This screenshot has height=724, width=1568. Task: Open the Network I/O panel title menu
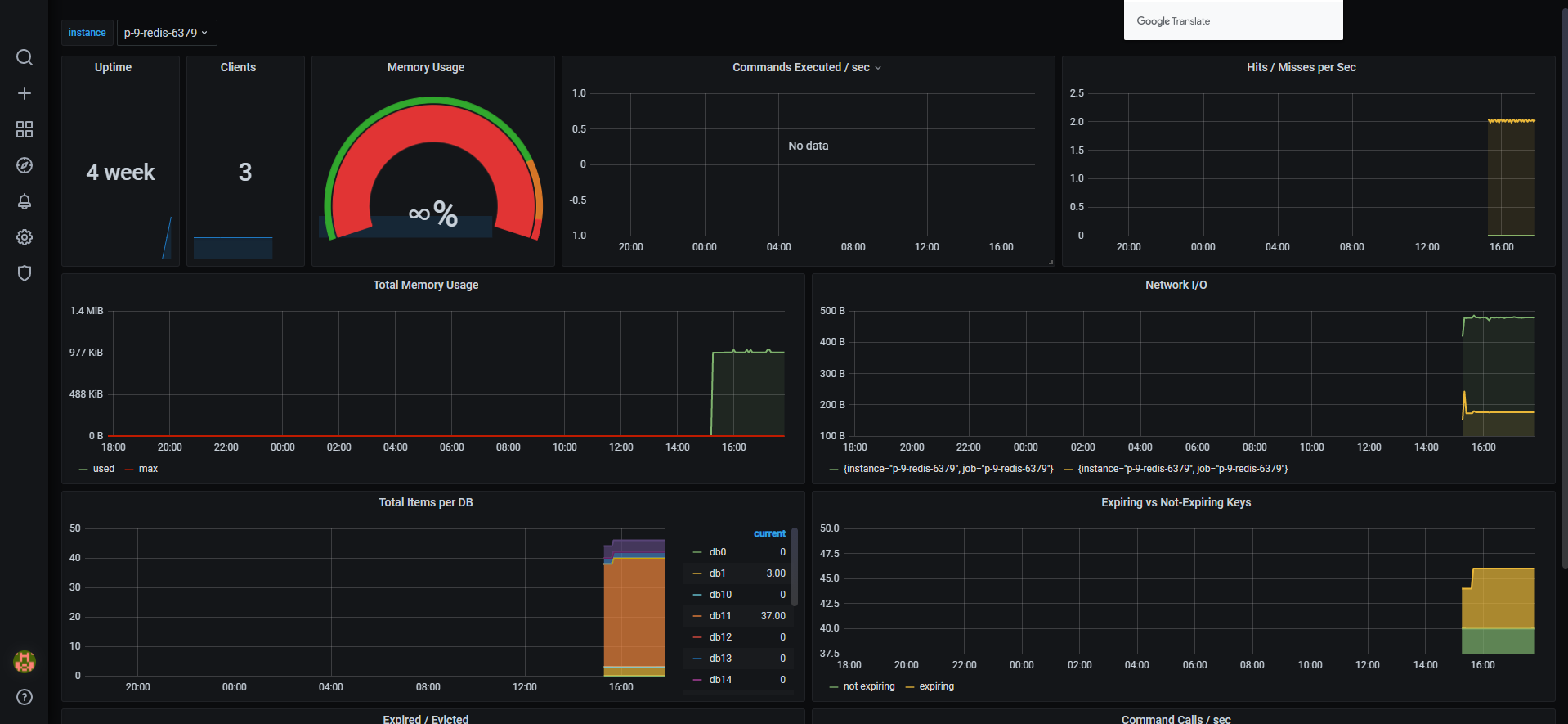[x=1176, y=285]
